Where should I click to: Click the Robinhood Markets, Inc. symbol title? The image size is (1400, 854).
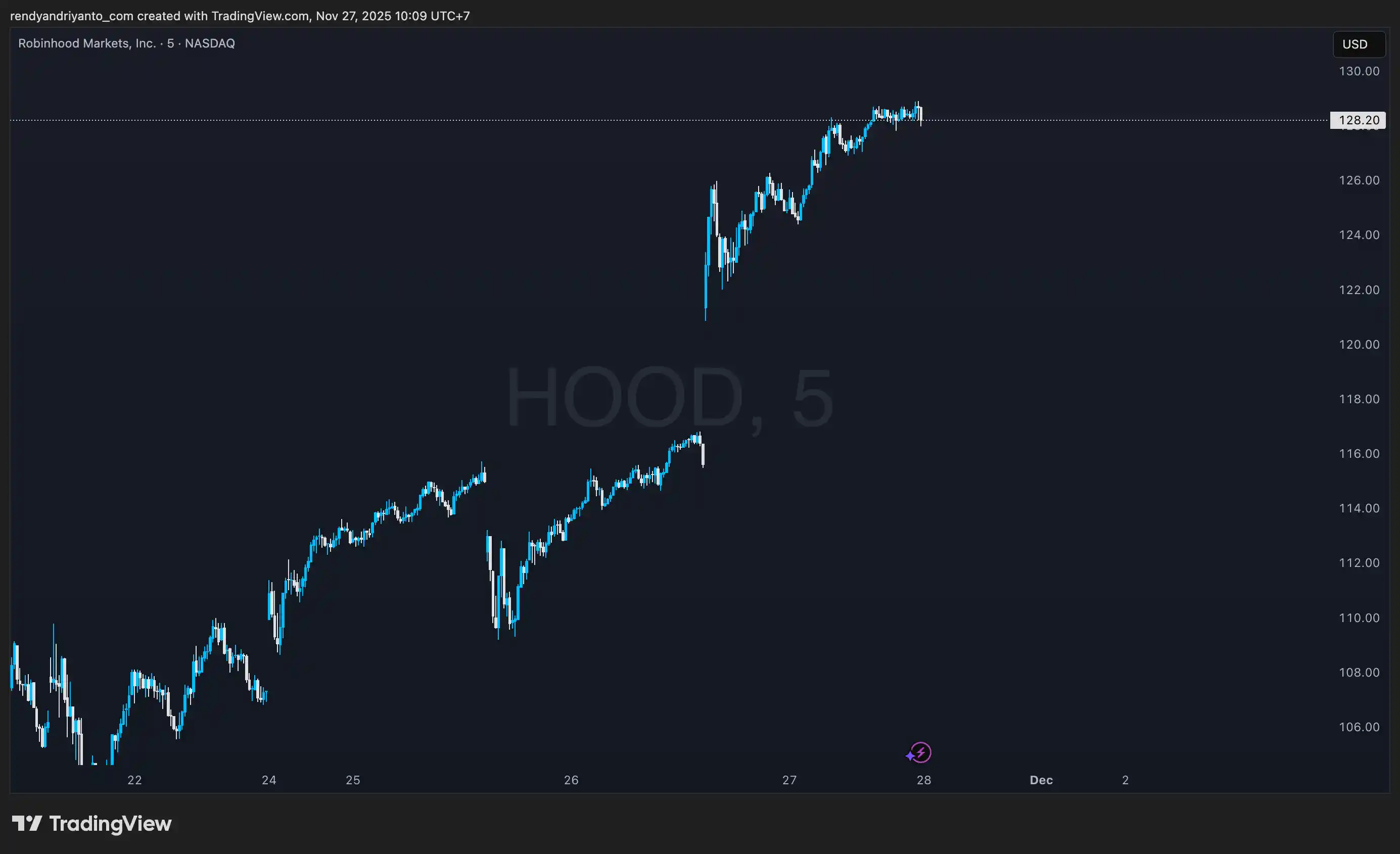tap(87, 43)
